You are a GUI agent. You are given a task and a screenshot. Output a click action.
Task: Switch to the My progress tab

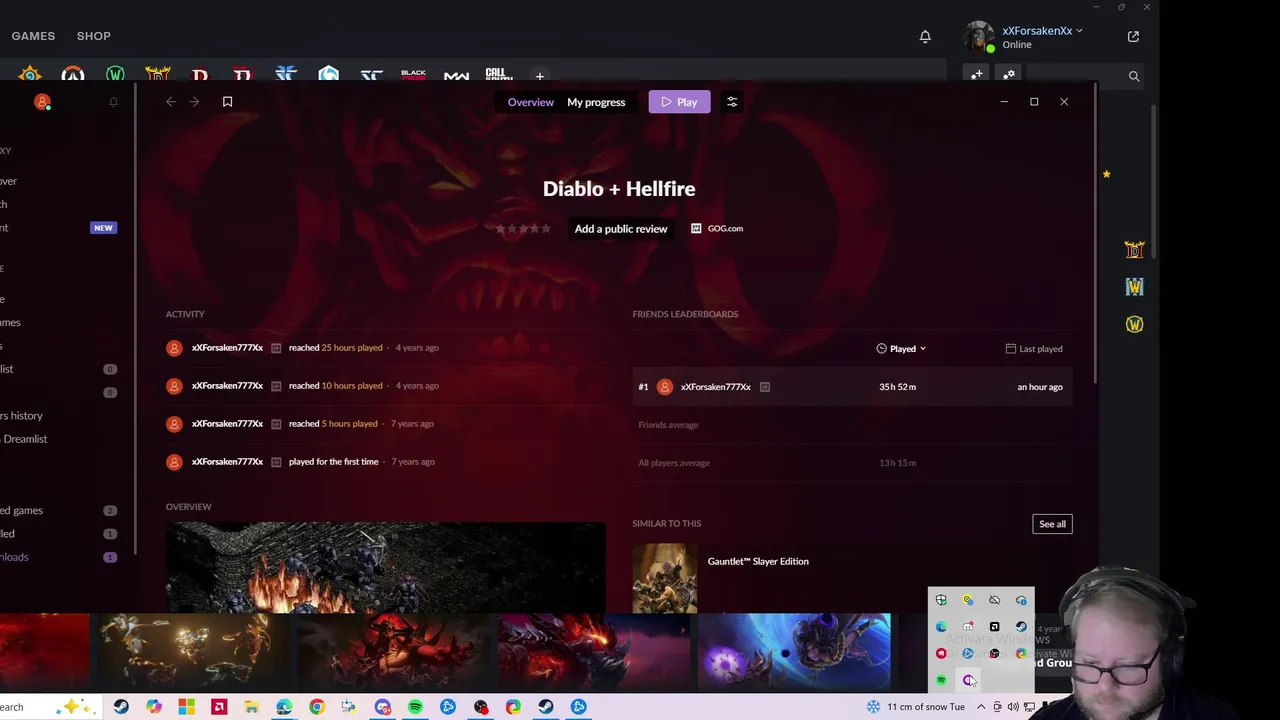click(x=596, y=102)
